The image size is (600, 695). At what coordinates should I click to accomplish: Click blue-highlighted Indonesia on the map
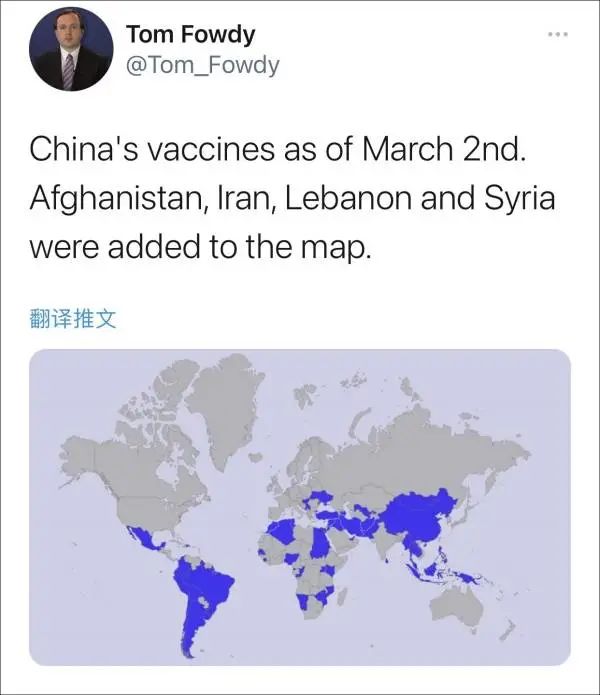pyautogui.click(x=443, y=574)
